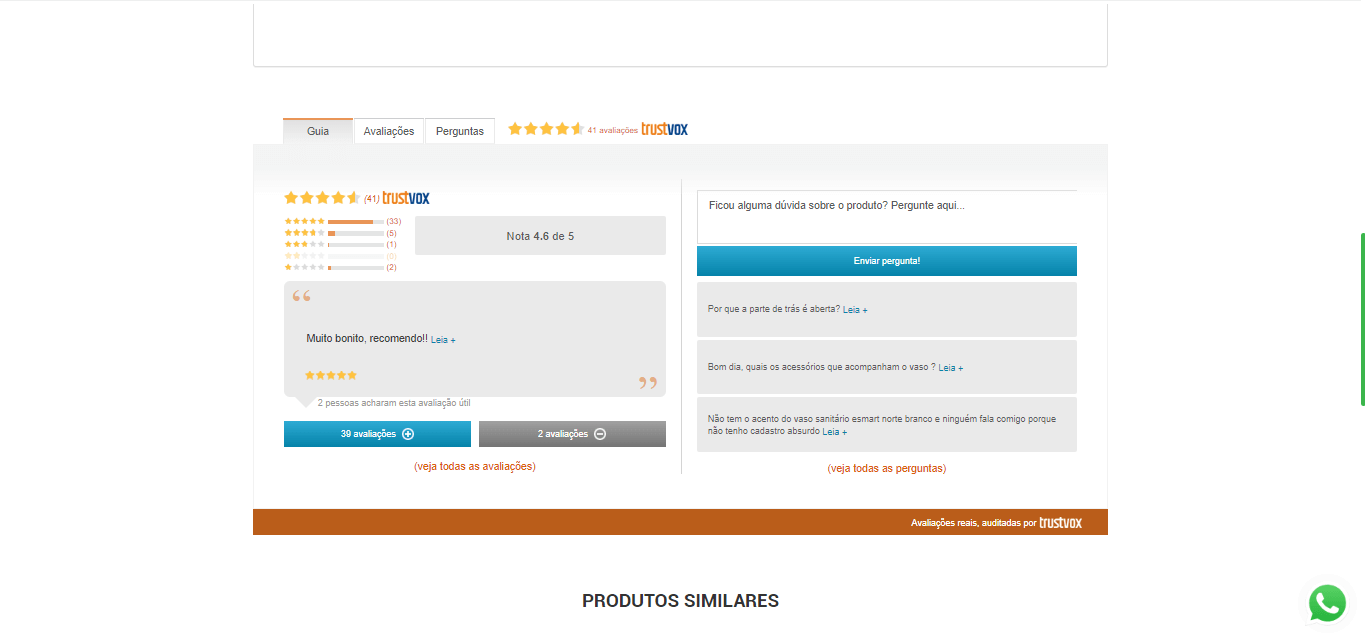Click the star rating next to the tabs
1365x633 pixels.
coord(545,129)
